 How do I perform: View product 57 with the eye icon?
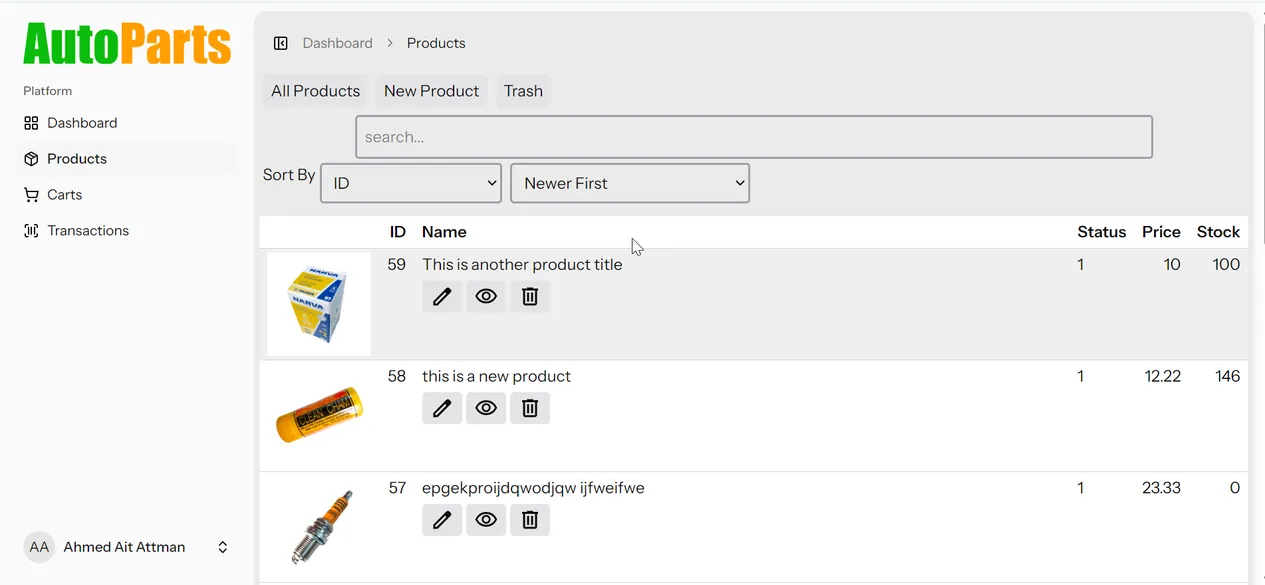tap(486, 520)
